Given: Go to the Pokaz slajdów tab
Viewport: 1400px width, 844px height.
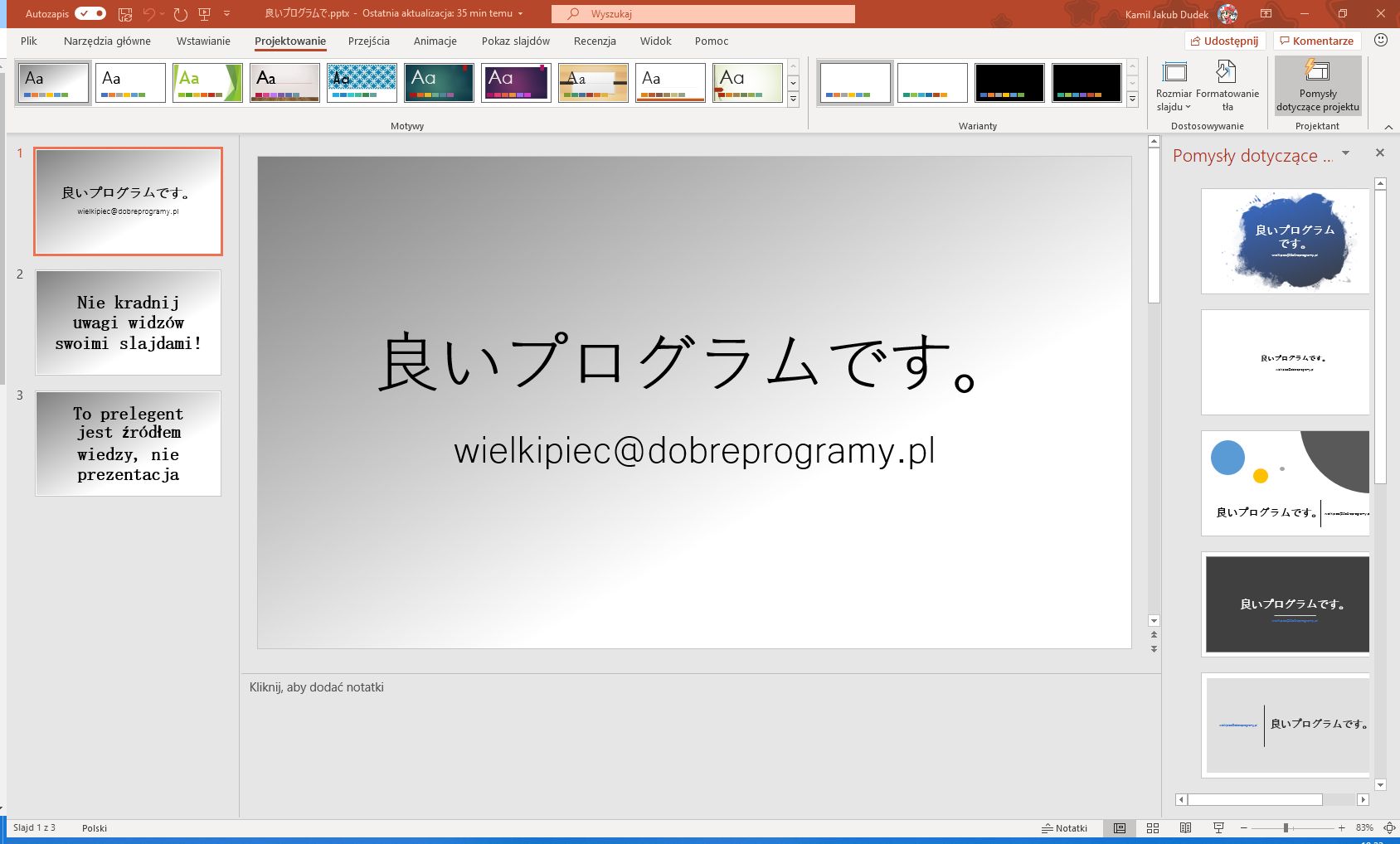Looking at the screenshot, I should (516, 41).
